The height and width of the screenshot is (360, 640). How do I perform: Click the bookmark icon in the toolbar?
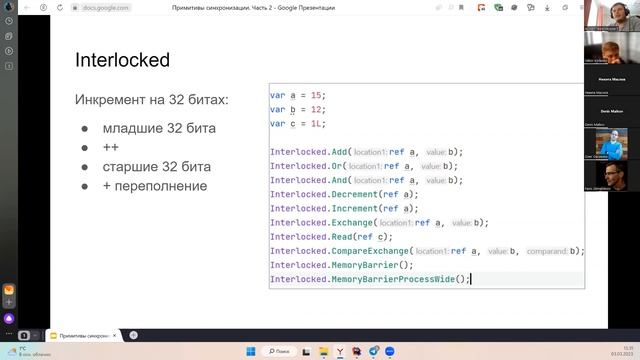click(461, 7)
